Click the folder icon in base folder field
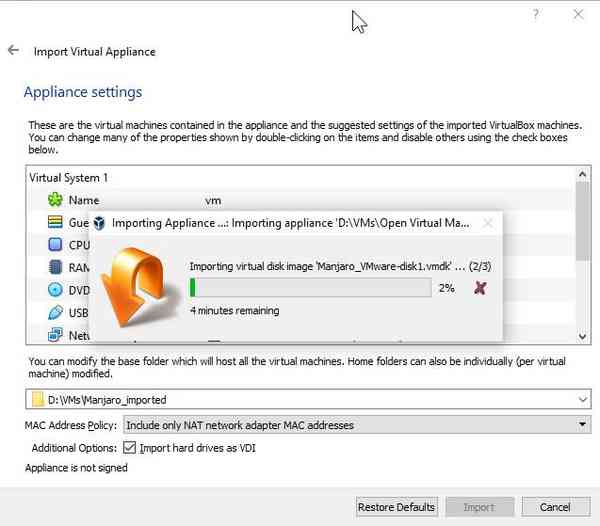Viewport: 600px width, 526px height. [38, 399]
